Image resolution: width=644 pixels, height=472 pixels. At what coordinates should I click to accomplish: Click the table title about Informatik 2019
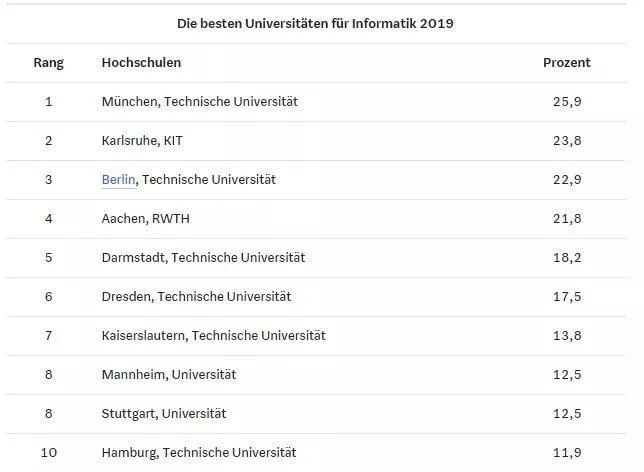point(315,23)
